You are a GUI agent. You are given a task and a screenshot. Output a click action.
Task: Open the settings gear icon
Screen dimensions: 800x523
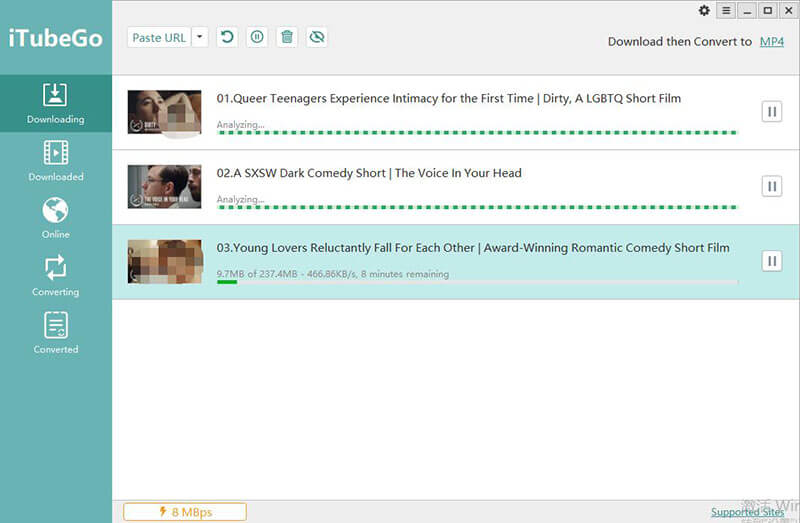pyautogui.click(x=704, y=10)
